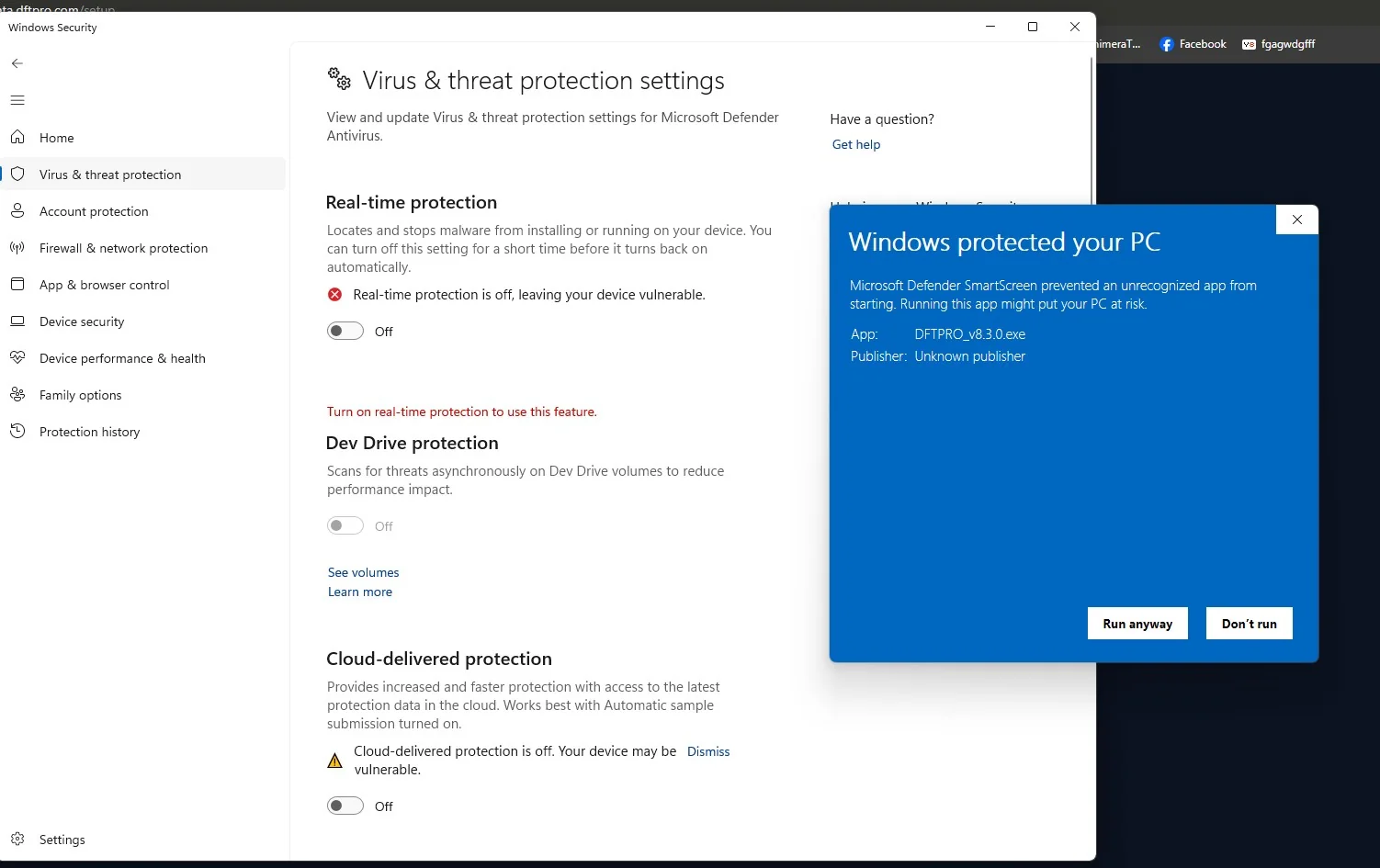
Task: Click the Unknown publisher text
Action: pos(970,356)
